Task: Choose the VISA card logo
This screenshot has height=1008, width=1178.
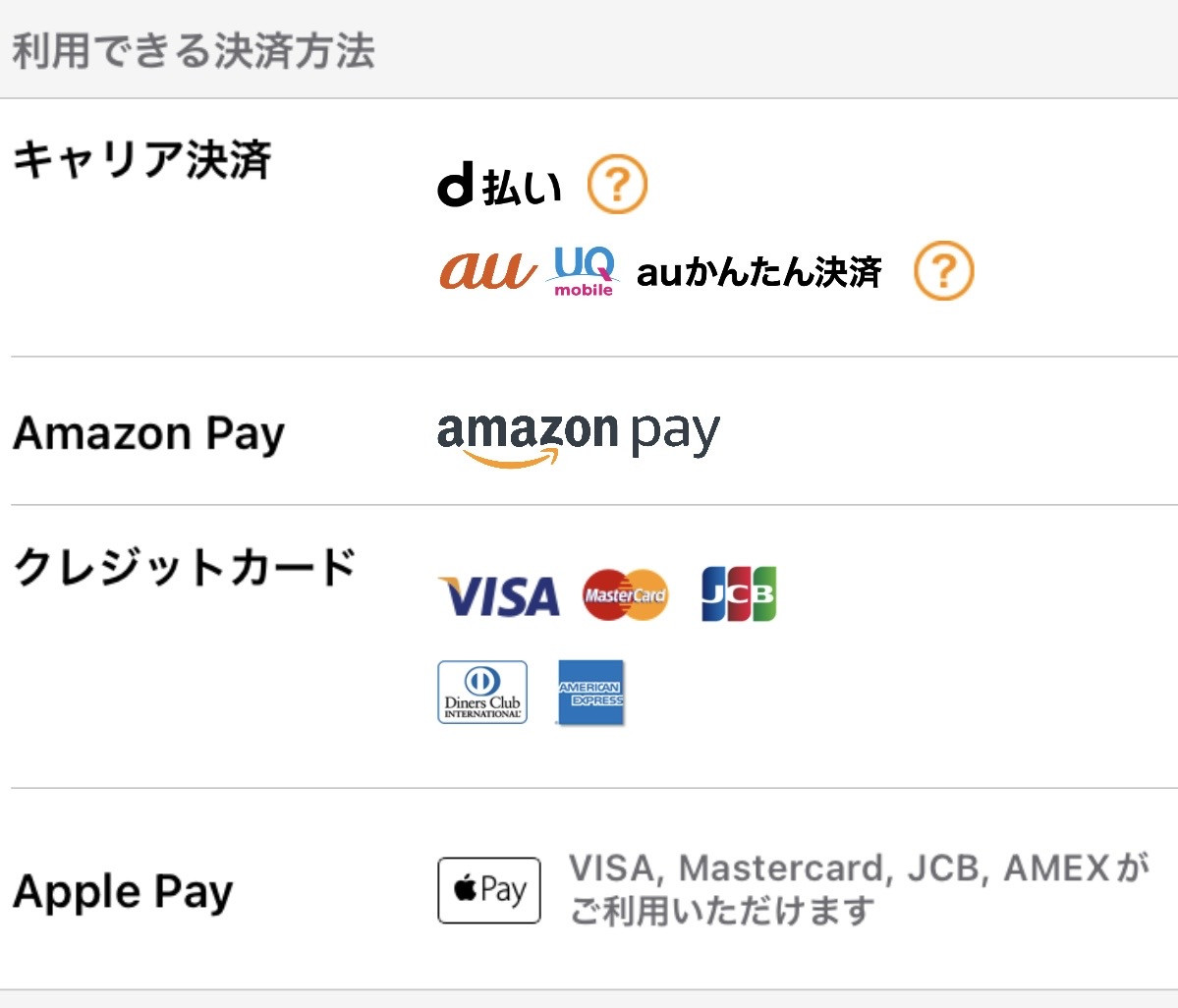Action: tap(498, 595)
